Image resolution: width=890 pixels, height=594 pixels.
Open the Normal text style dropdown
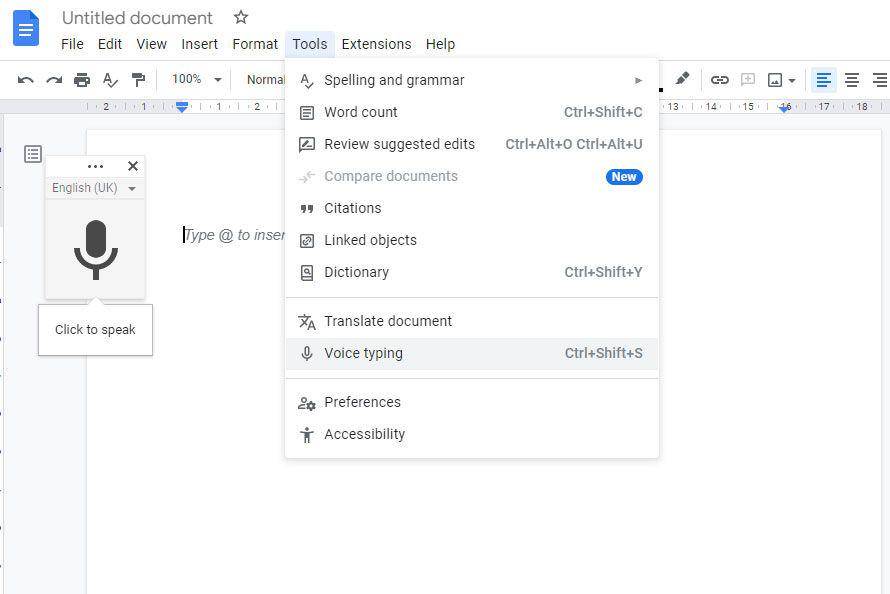tap(265, 79)
